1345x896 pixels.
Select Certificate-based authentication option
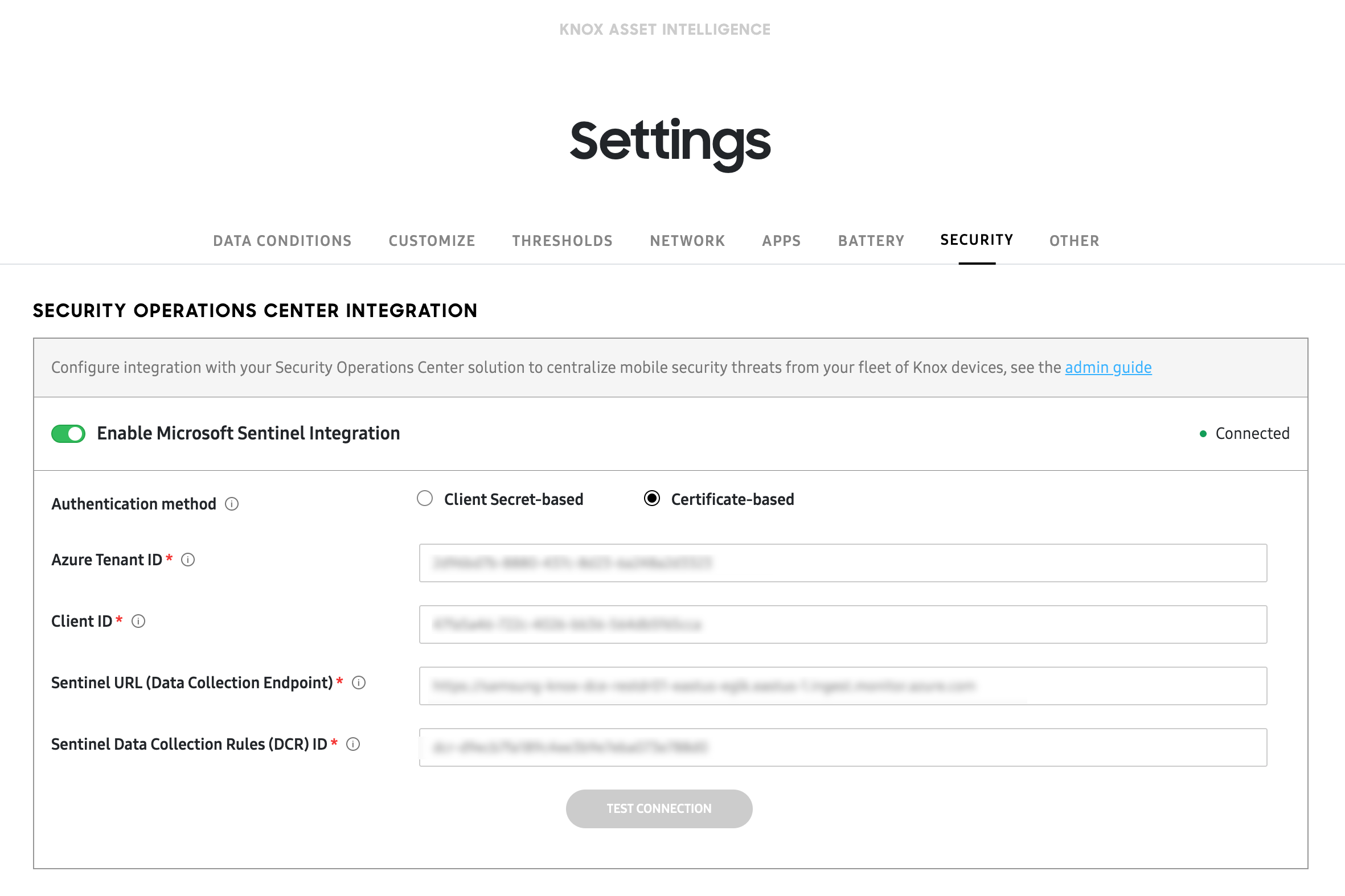point(651,499)
